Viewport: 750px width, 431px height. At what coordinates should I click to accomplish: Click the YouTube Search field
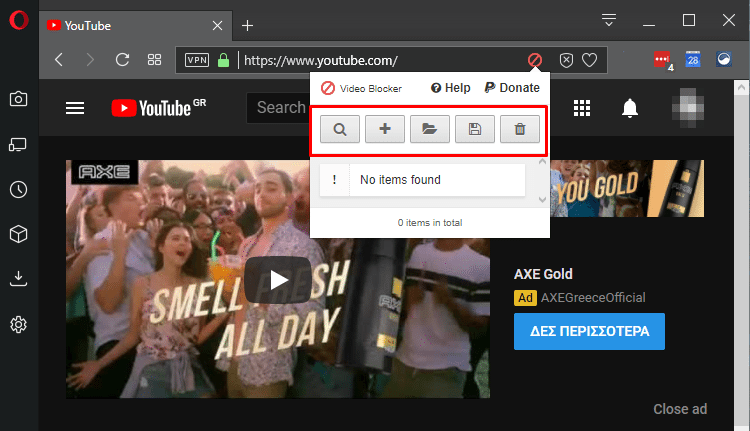(x=278, y=108)
